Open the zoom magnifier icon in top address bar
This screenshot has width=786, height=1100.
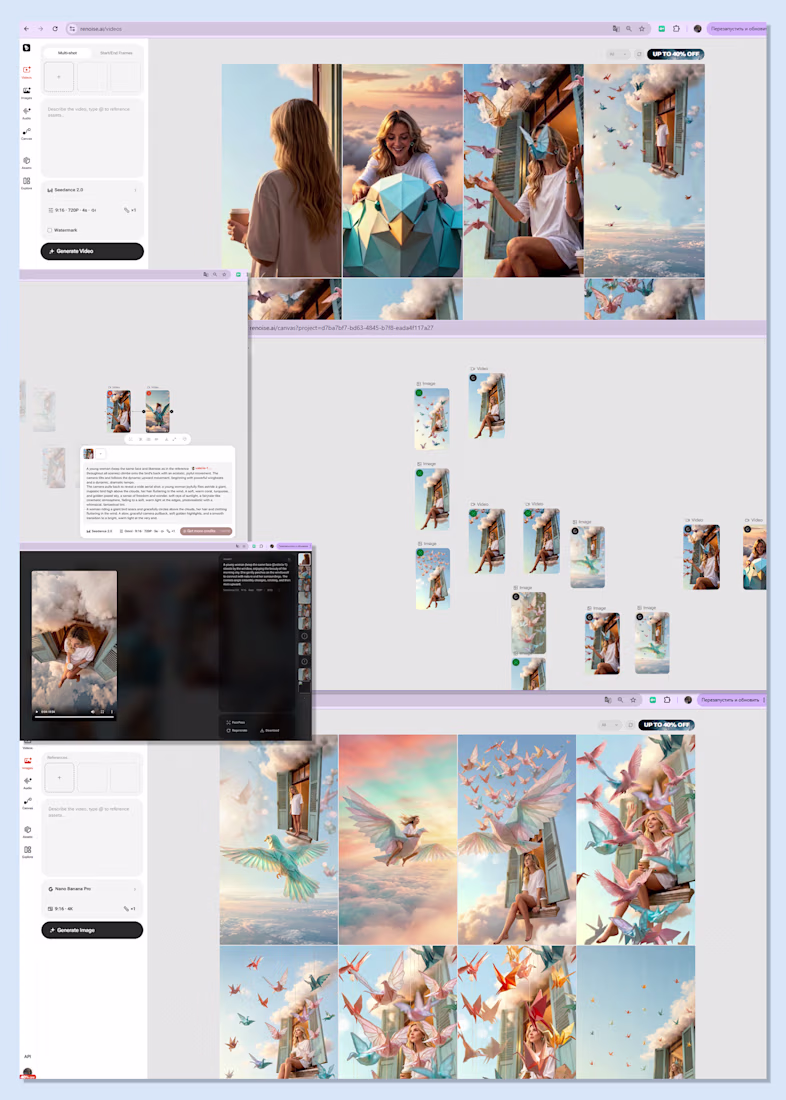[x=629, y=29]
